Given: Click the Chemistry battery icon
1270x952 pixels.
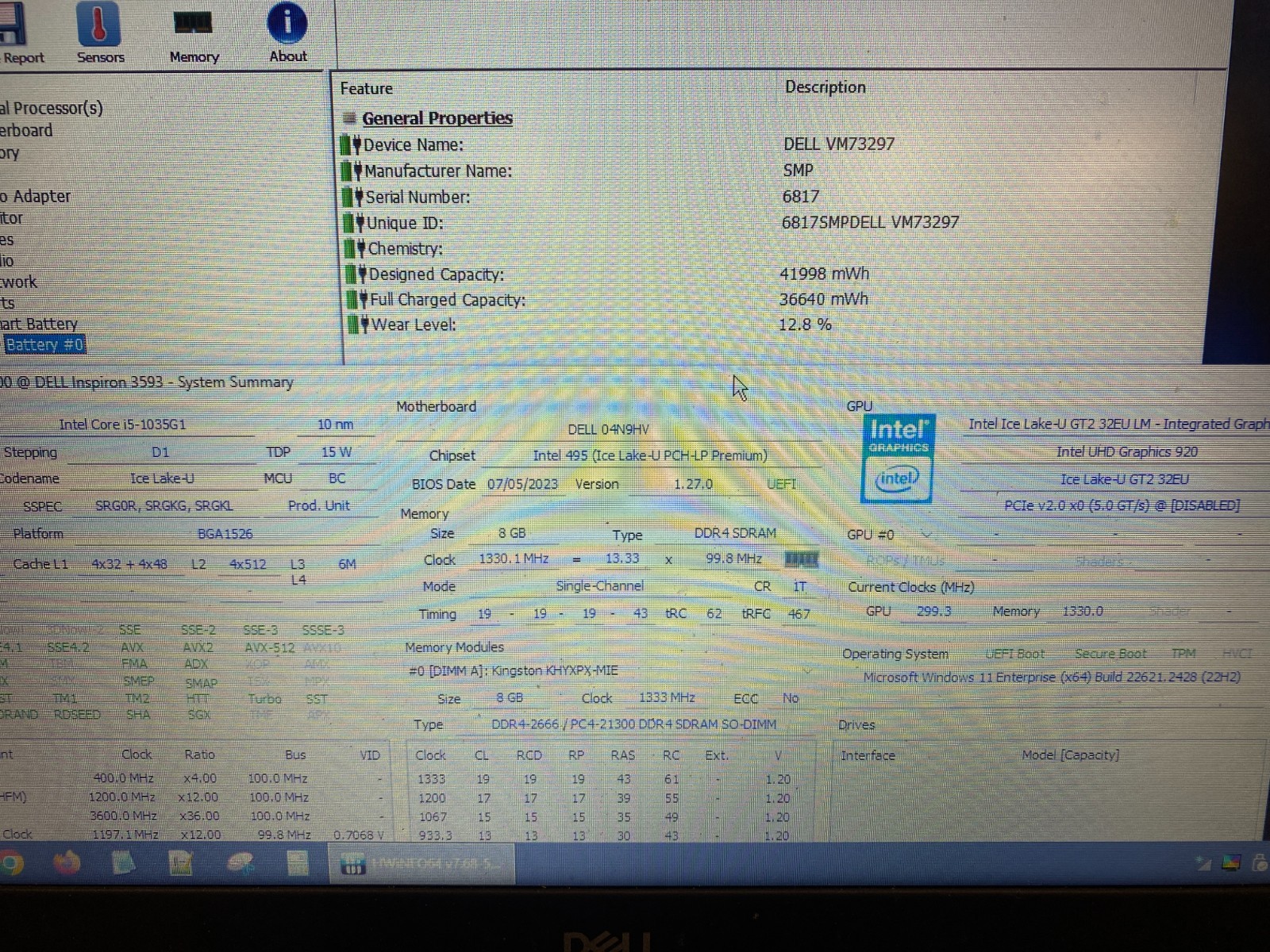Looking at the screenshot, I should 356,249.
